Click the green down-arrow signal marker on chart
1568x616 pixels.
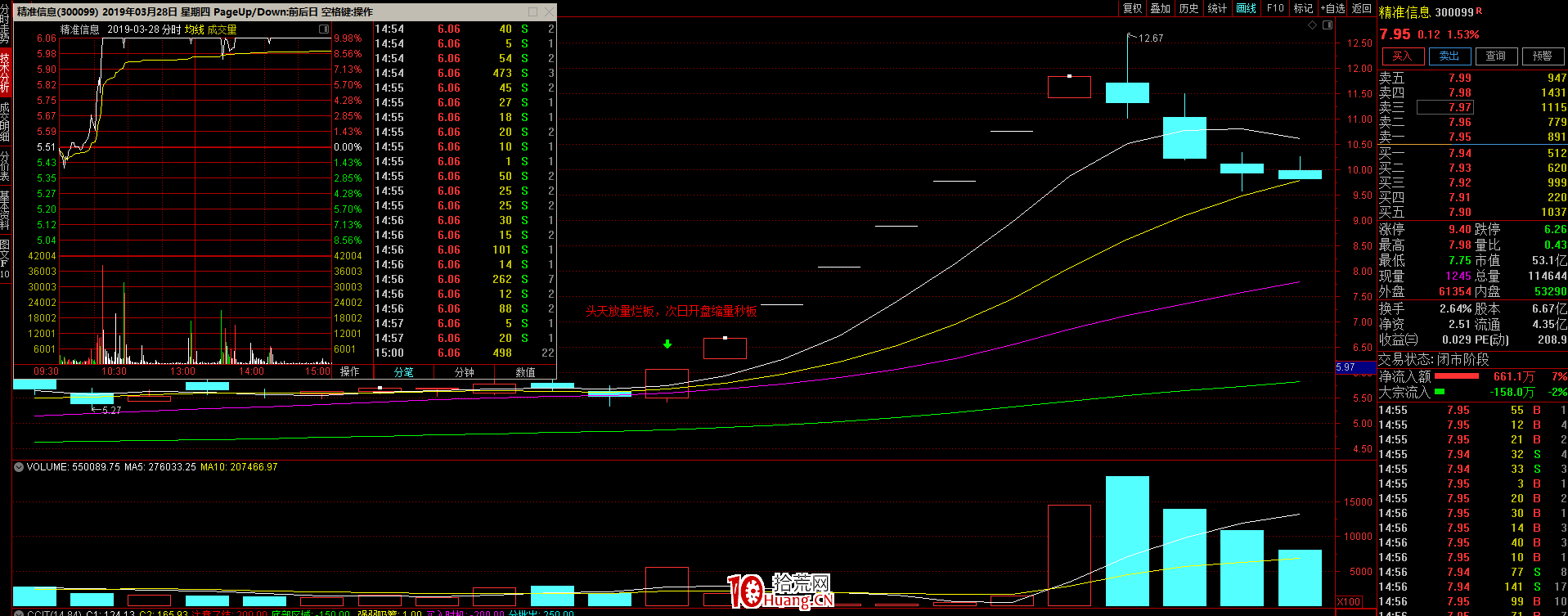pos(667,344)
